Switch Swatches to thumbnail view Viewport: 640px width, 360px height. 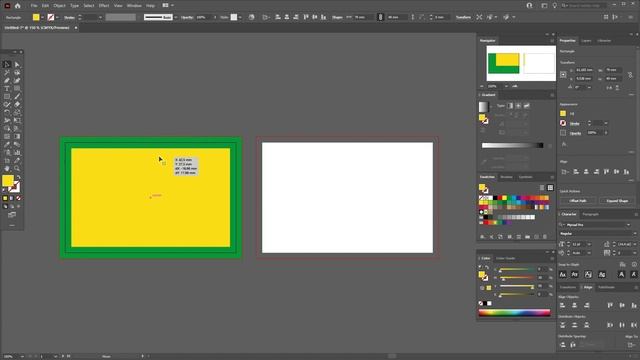click(550, 188)
